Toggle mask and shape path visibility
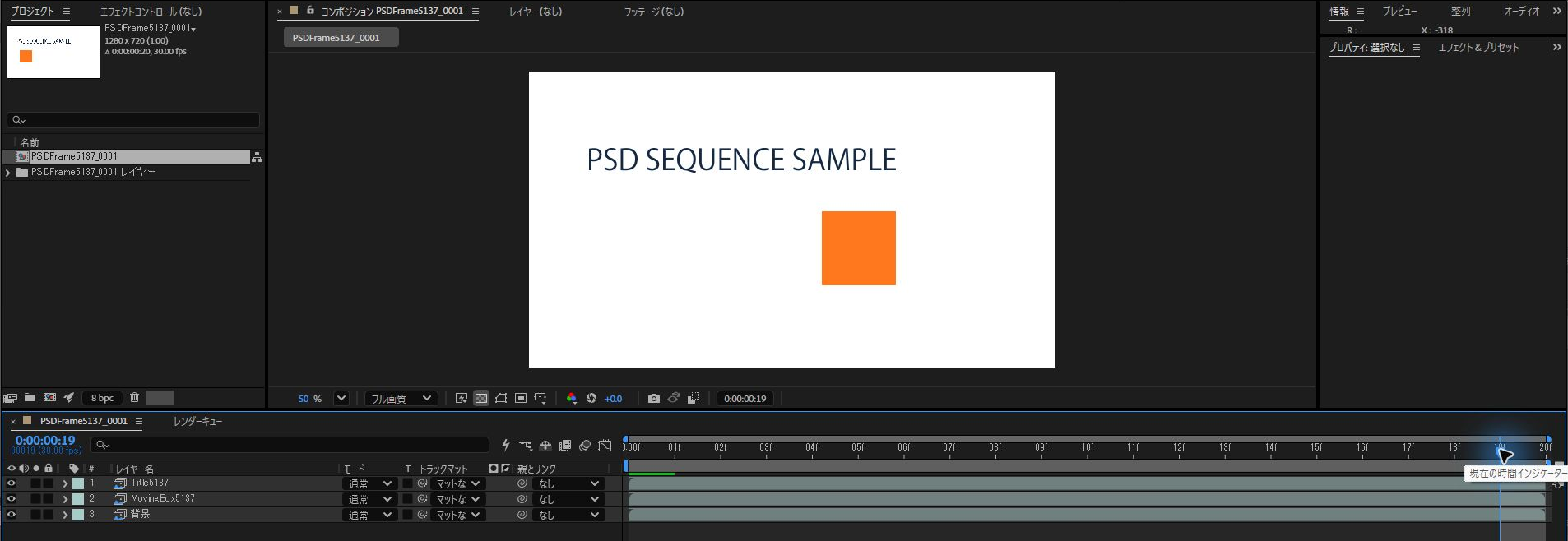The height and width of the screenshot is (541, 1568). point(501,399)
